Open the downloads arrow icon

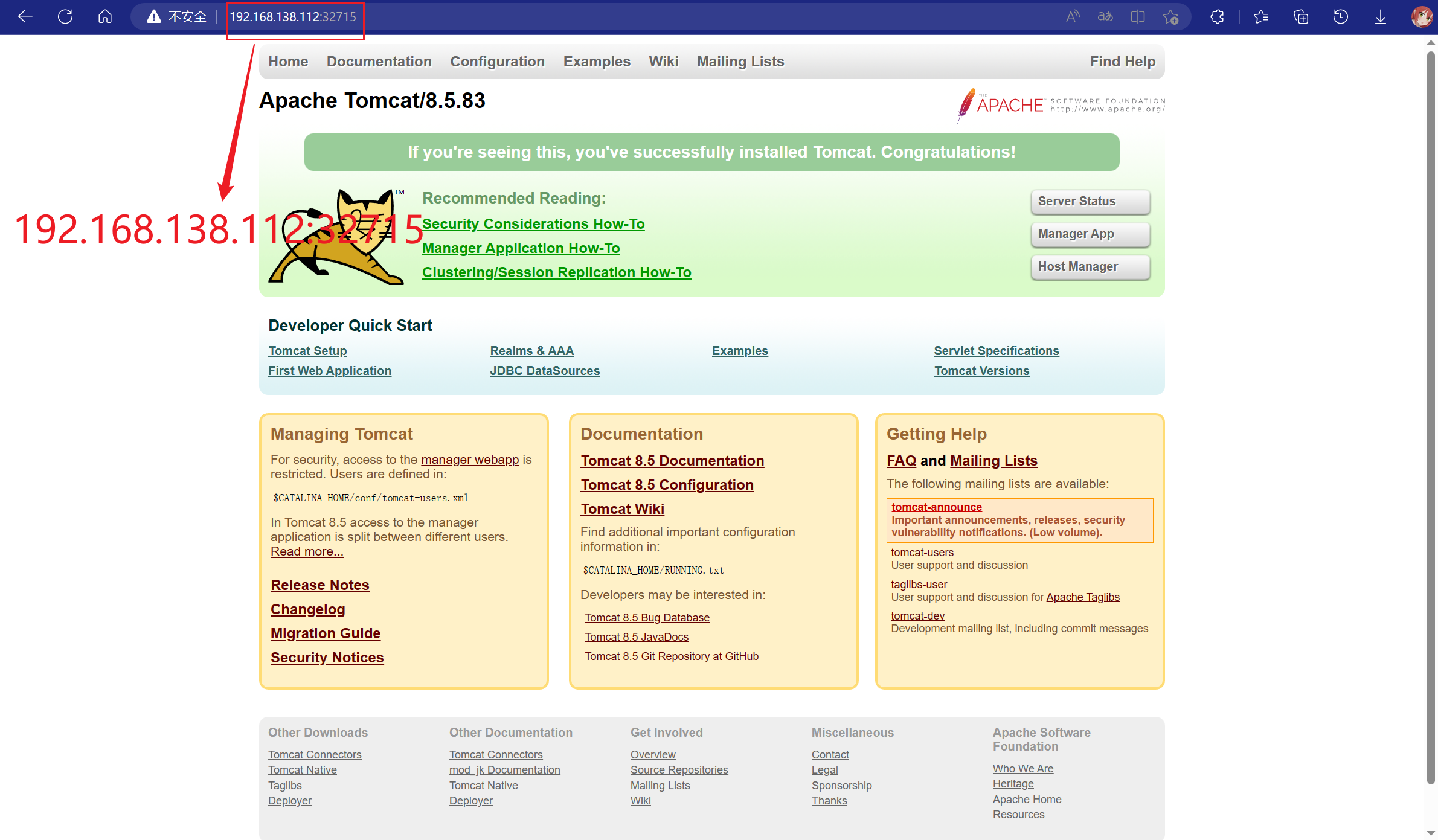pyautogui.click(x=1381, y=16)
